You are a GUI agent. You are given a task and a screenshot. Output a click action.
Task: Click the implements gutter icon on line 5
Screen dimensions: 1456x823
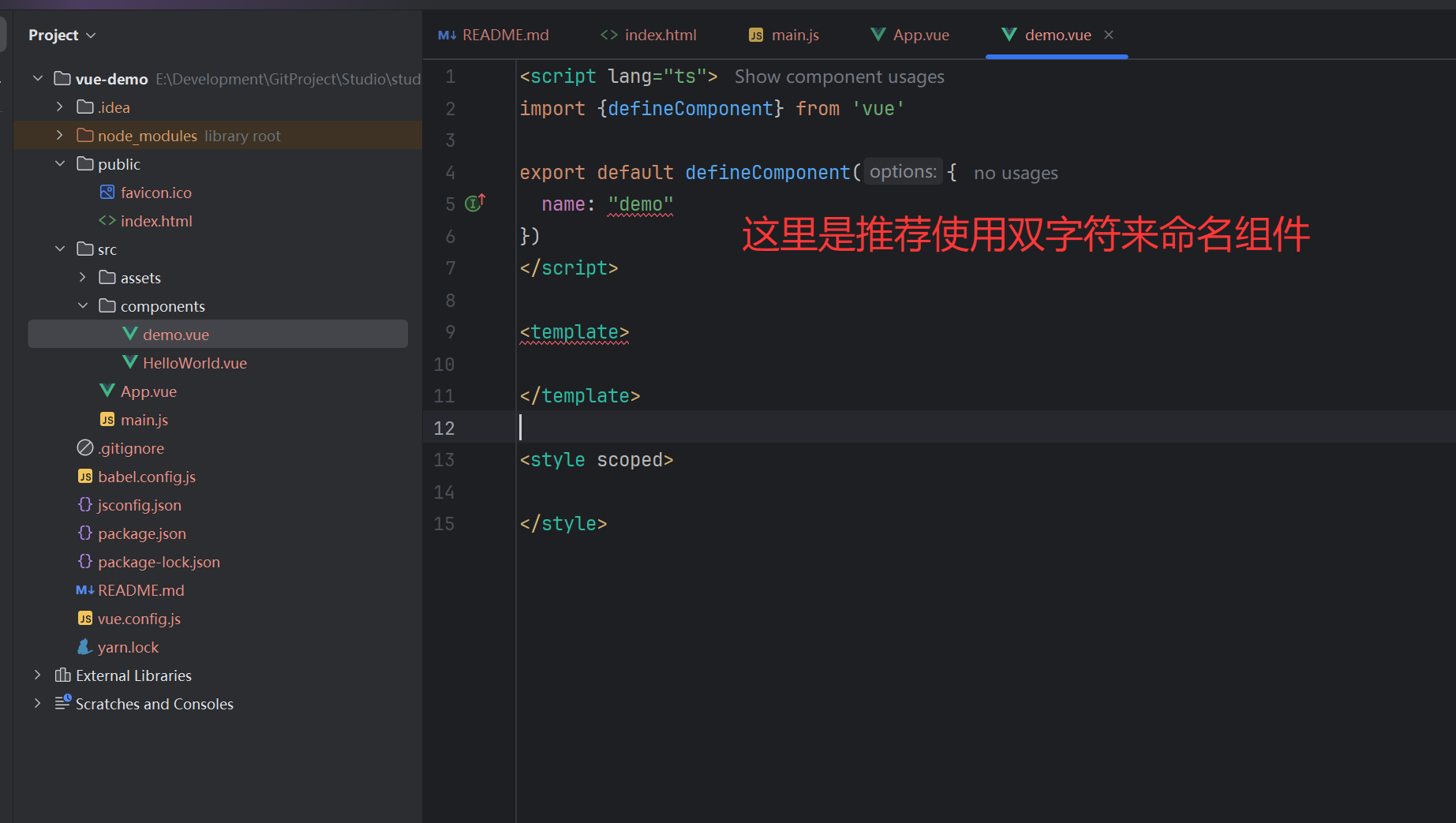coord(475,203)
